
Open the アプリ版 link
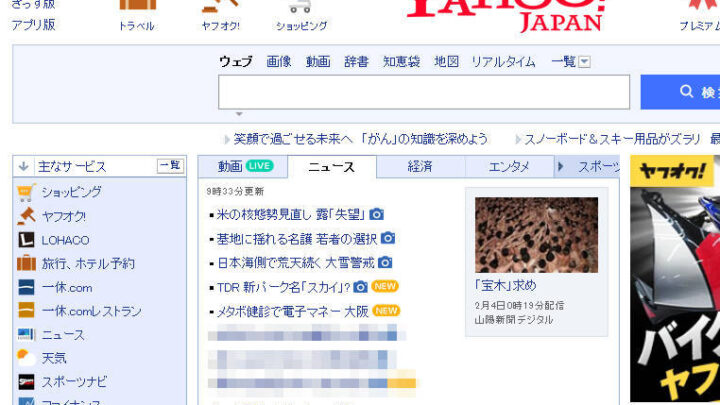pyautogui.click(x=34, y=25)
